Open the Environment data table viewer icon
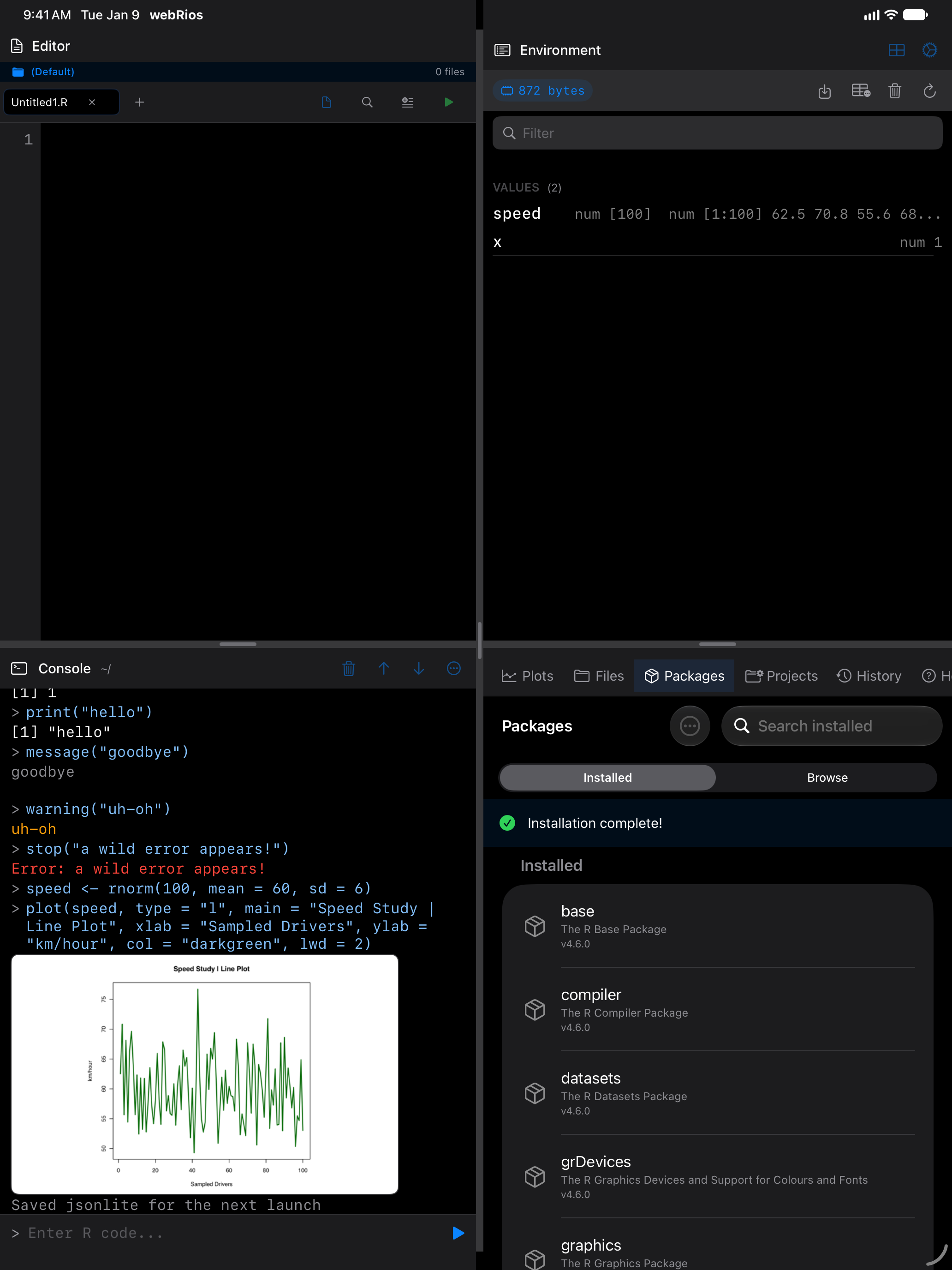Screen dimensions: 952x1270 [x=861, y=91]
